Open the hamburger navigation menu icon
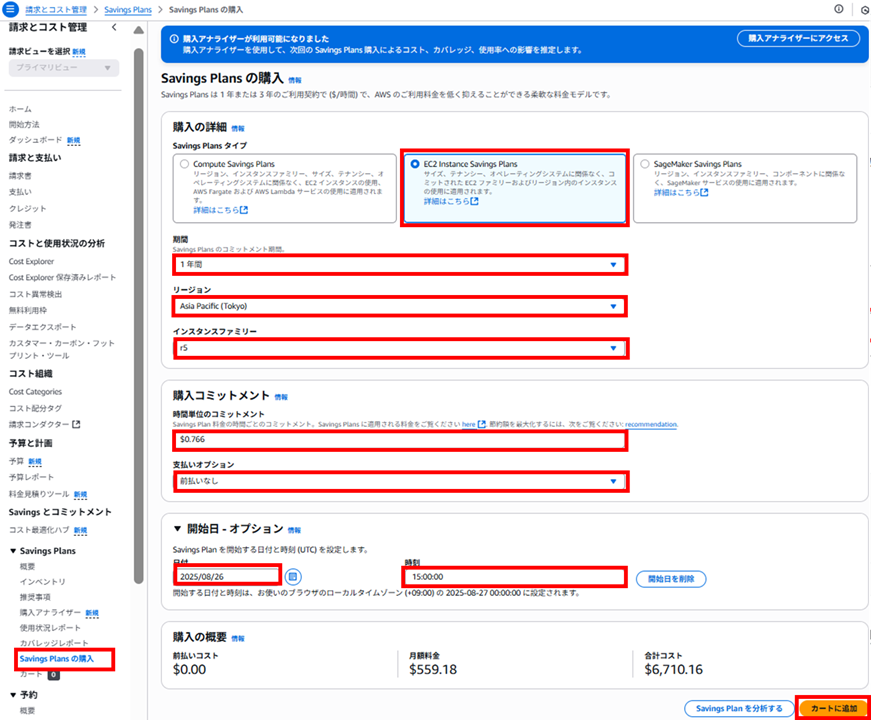This screenshot has width=871, height=720. click(10, 9)
